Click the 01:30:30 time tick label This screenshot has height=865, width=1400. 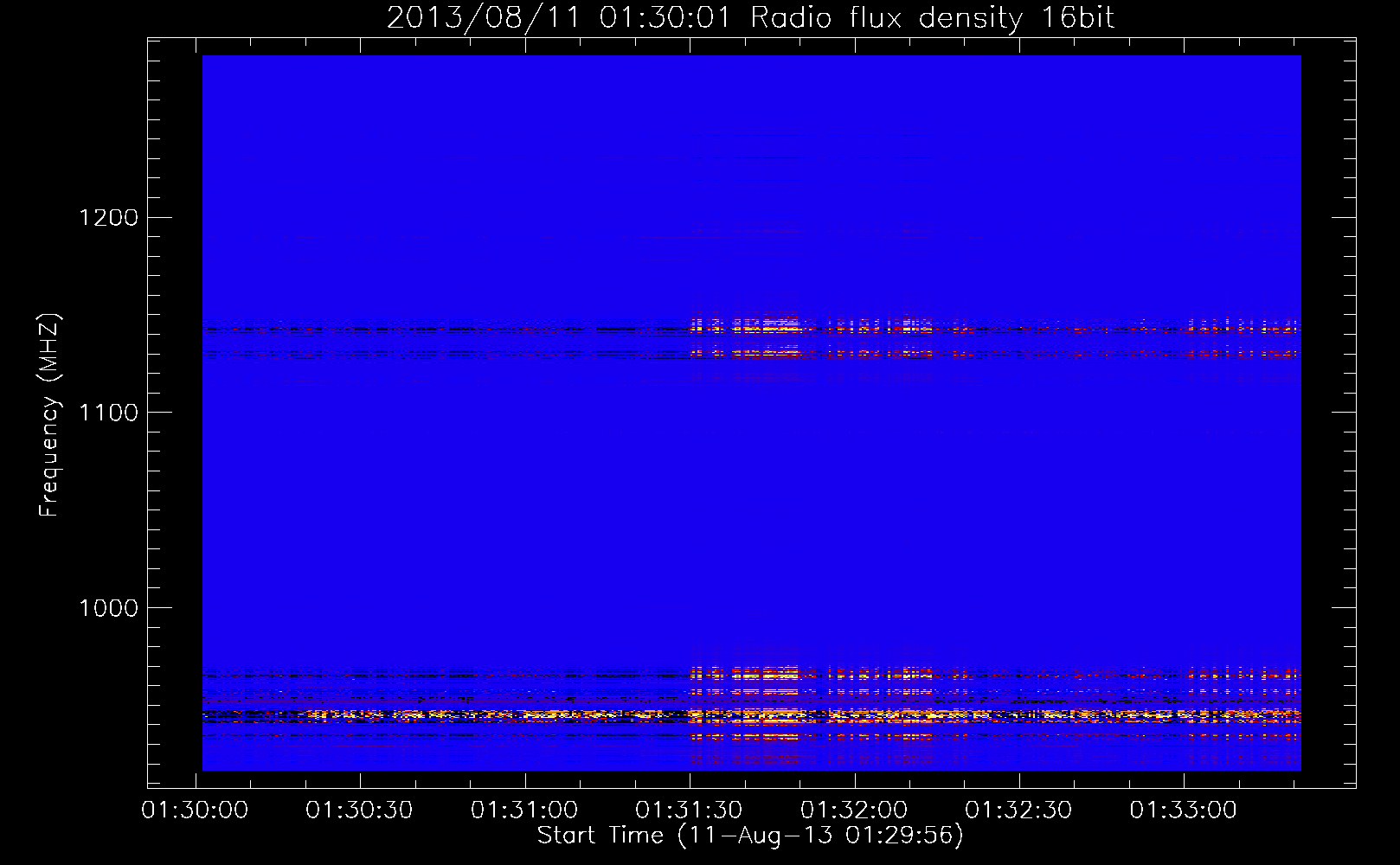point(360,811)
